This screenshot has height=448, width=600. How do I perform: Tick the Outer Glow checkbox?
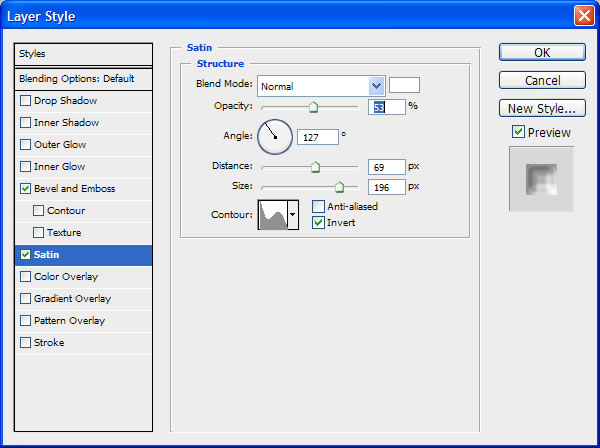[26, 145]
